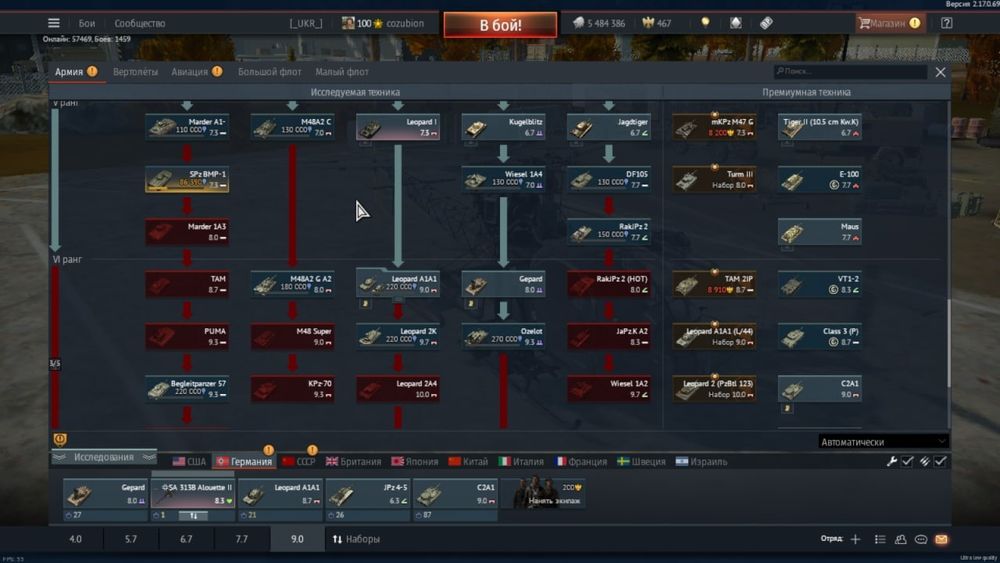Select the Marder A1- vehicle card
The height and width of the screenshot is (563, 1000).
pos(187,127)
